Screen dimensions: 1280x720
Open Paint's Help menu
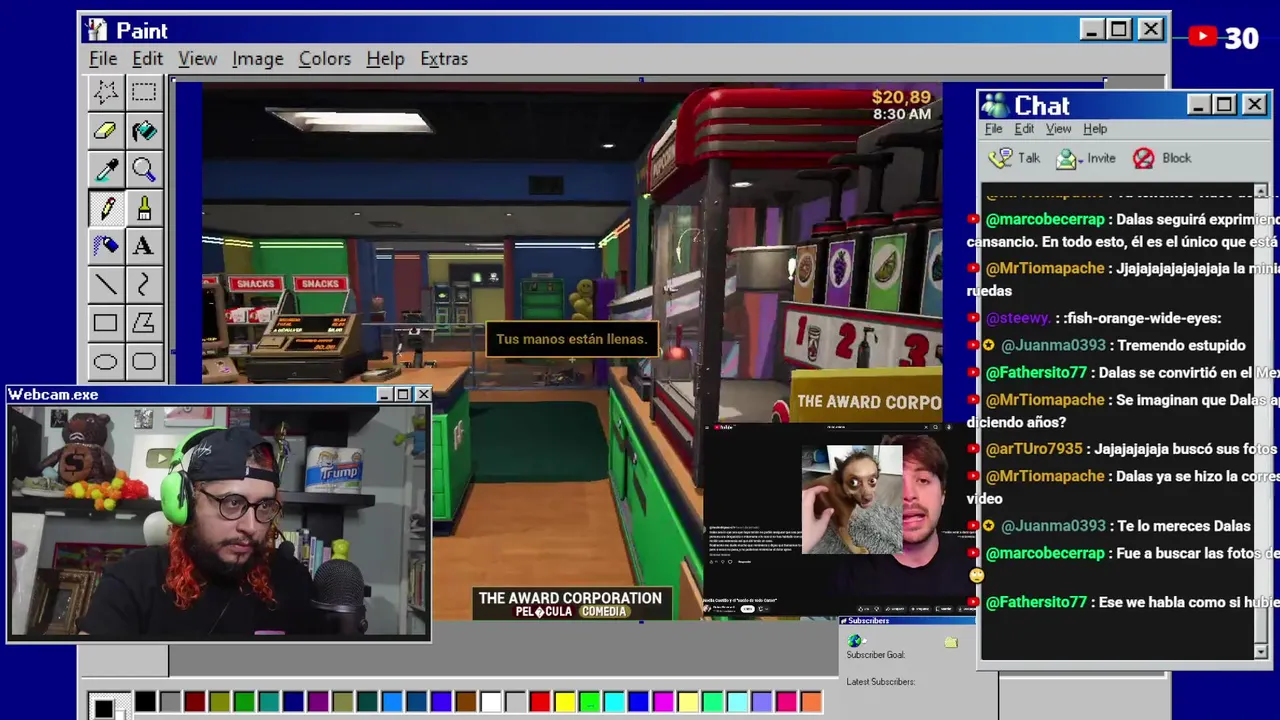click(x=385, y=59)
